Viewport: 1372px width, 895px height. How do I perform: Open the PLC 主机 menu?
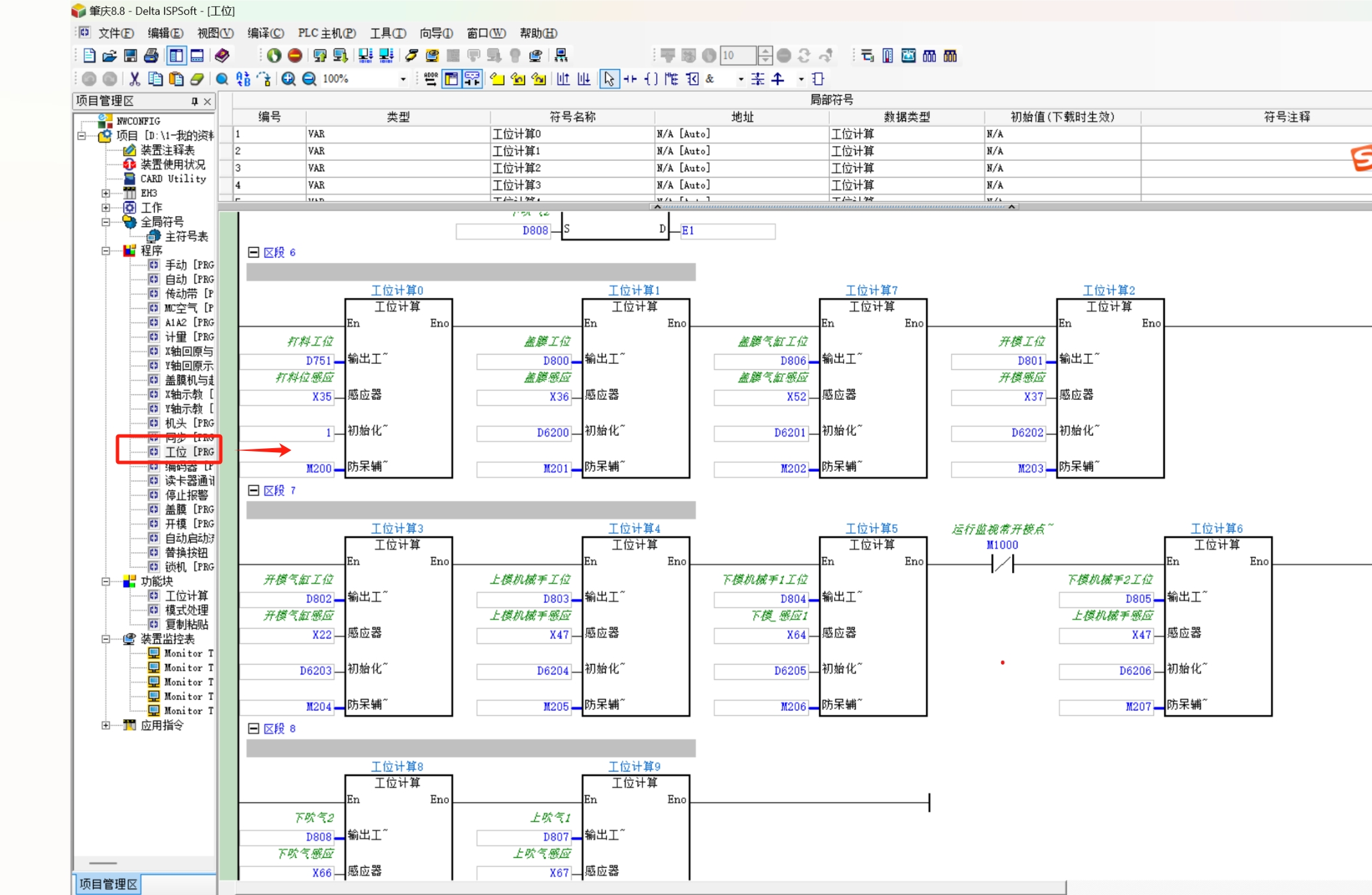pos(326,33)
